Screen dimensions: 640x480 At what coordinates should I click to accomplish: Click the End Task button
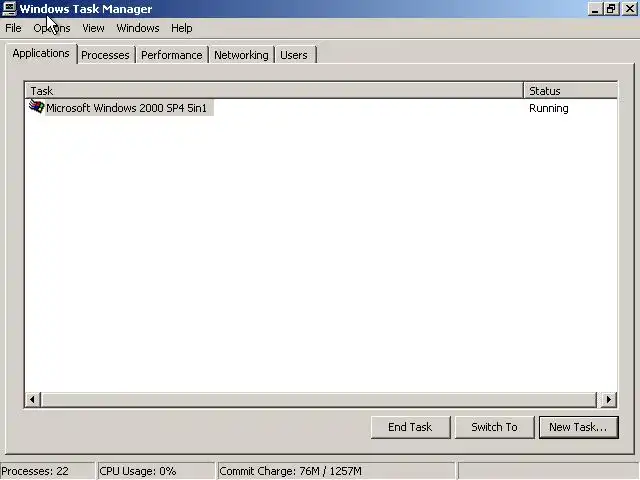coord(410,427)
